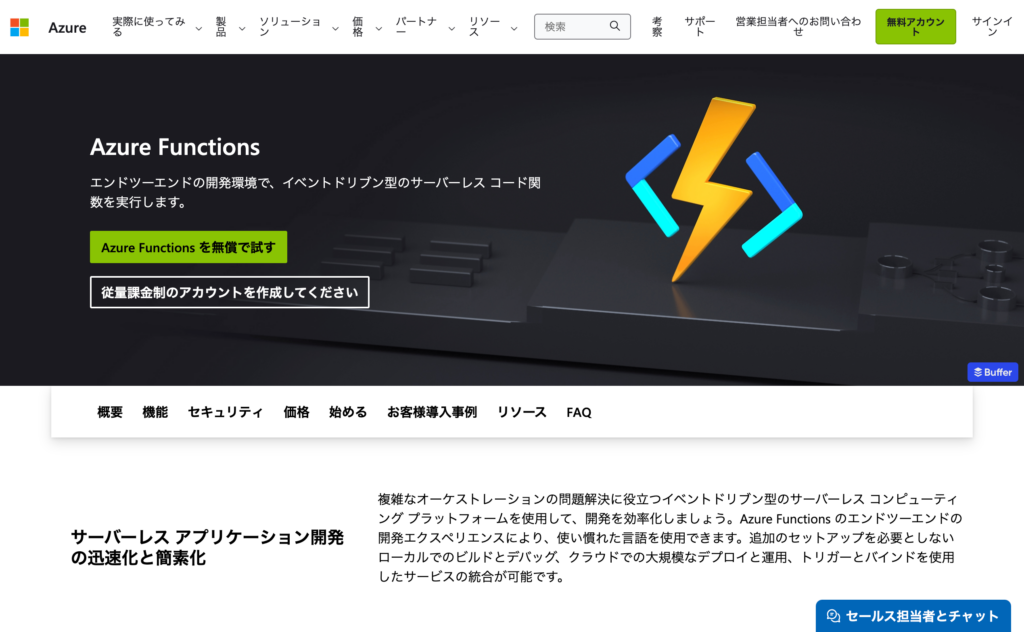
Task: Click the Microsoft logo icon
Action: pyautogui.click(x=19, y=27)
